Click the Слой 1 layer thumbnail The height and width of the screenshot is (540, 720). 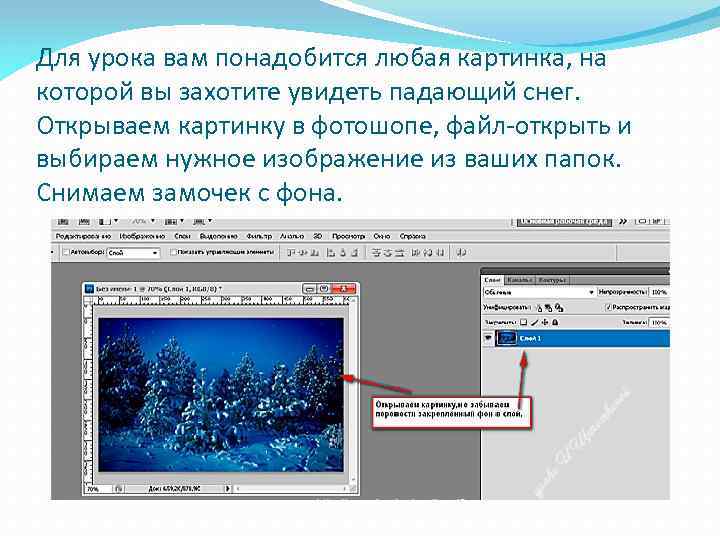[507, 338]
